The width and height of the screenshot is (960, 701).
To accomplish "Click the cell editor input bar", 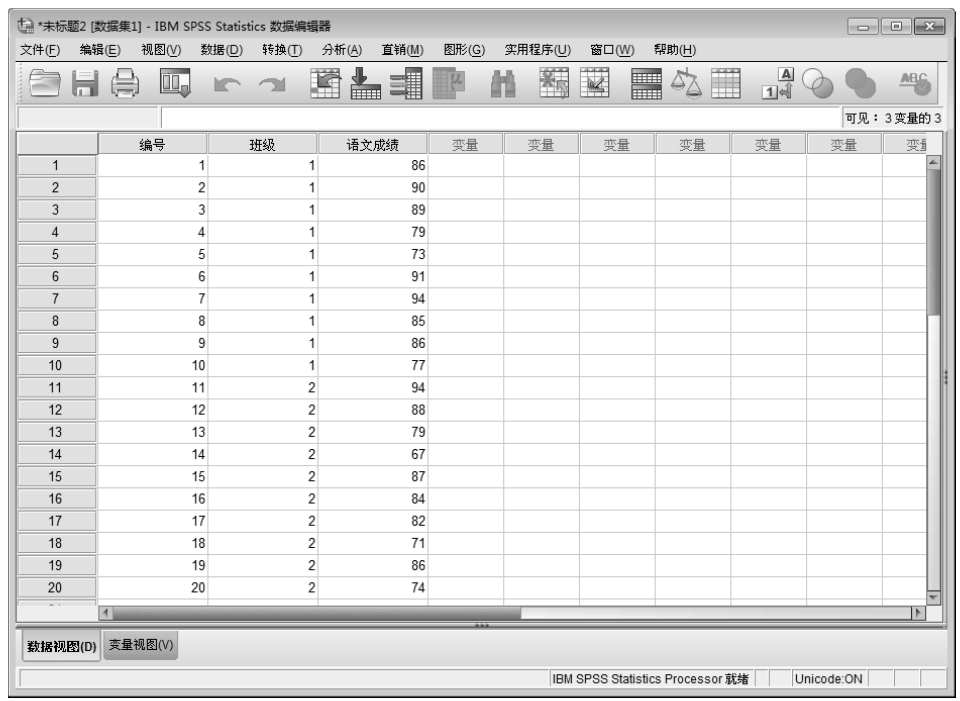I will click(501, 118).
